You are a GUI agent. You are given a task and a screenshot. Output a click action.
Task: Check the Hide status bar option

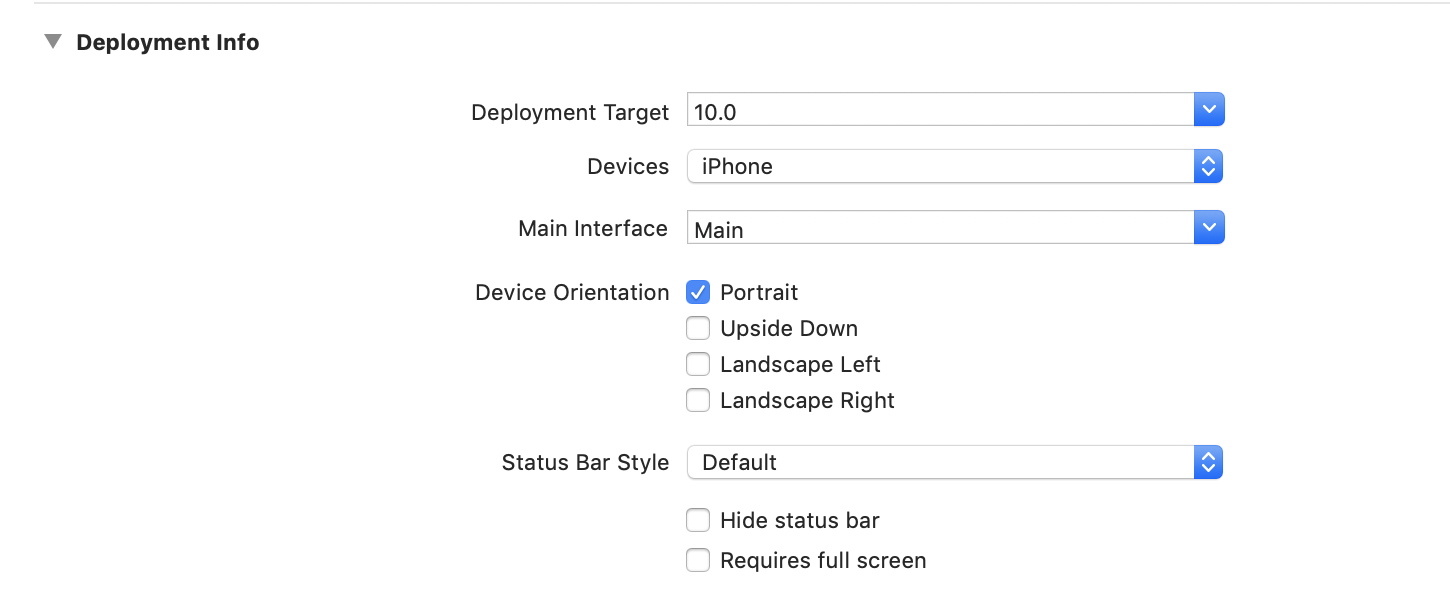(698, 520)
